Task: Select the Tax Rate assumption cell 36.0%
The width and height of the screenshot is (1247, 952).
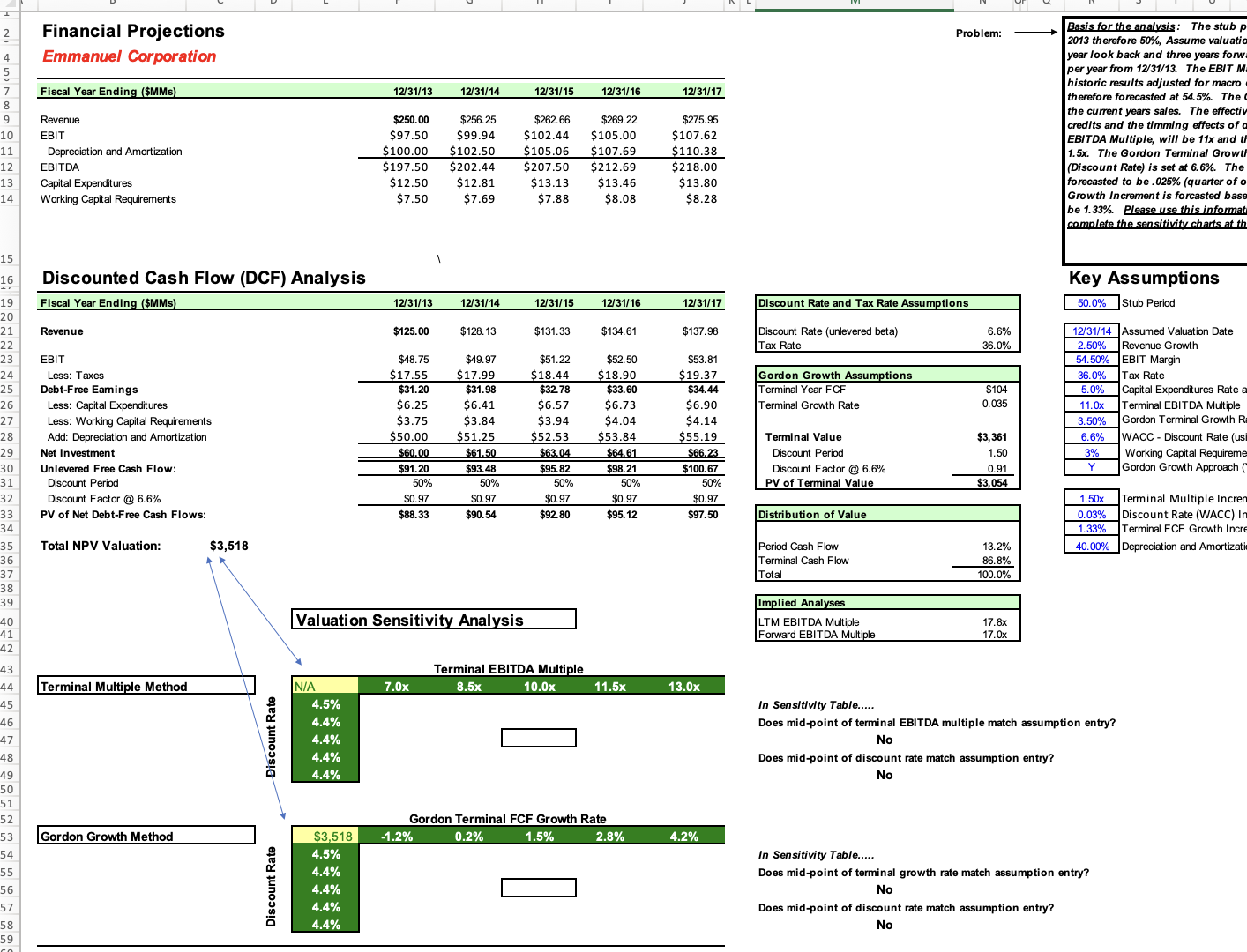Action: click(x=1091, y=376)
